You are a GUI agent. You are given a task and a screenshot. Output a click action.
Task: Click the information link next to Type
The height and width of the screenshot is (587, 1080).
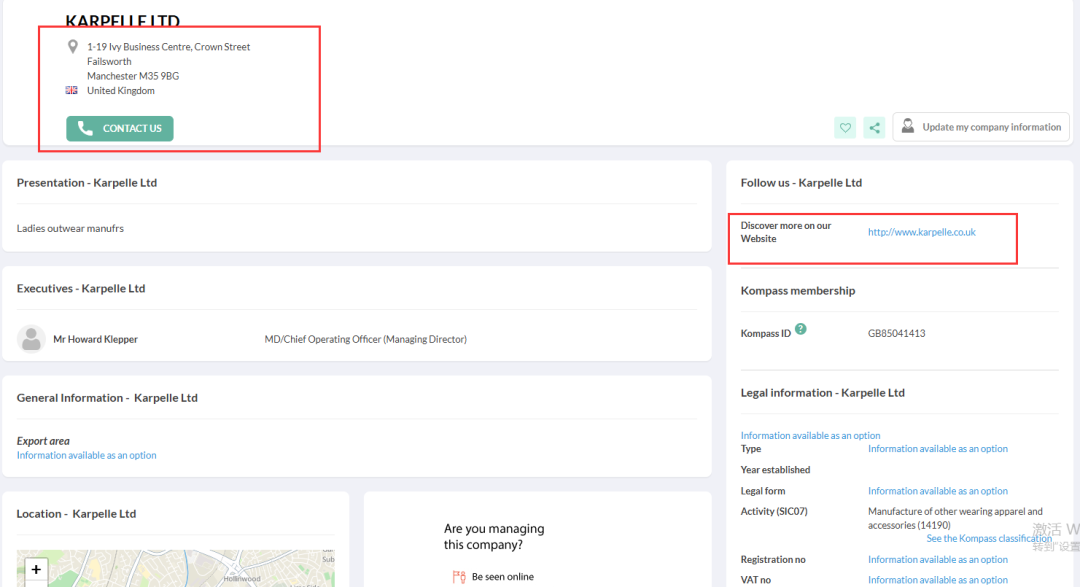(937, 449)
